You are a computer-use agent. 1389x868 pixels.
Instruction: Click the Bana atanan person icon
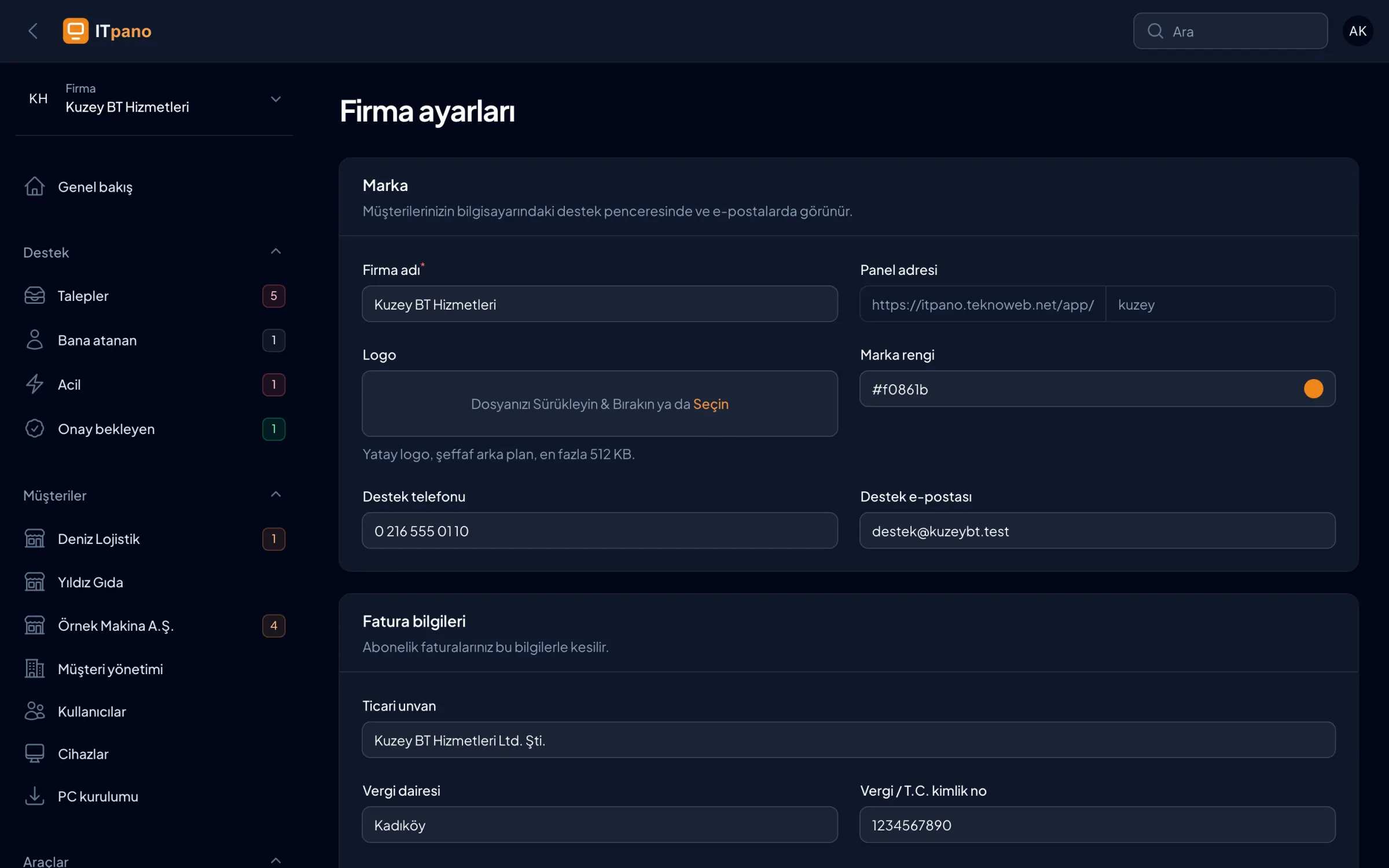click(x=35, y=340)
